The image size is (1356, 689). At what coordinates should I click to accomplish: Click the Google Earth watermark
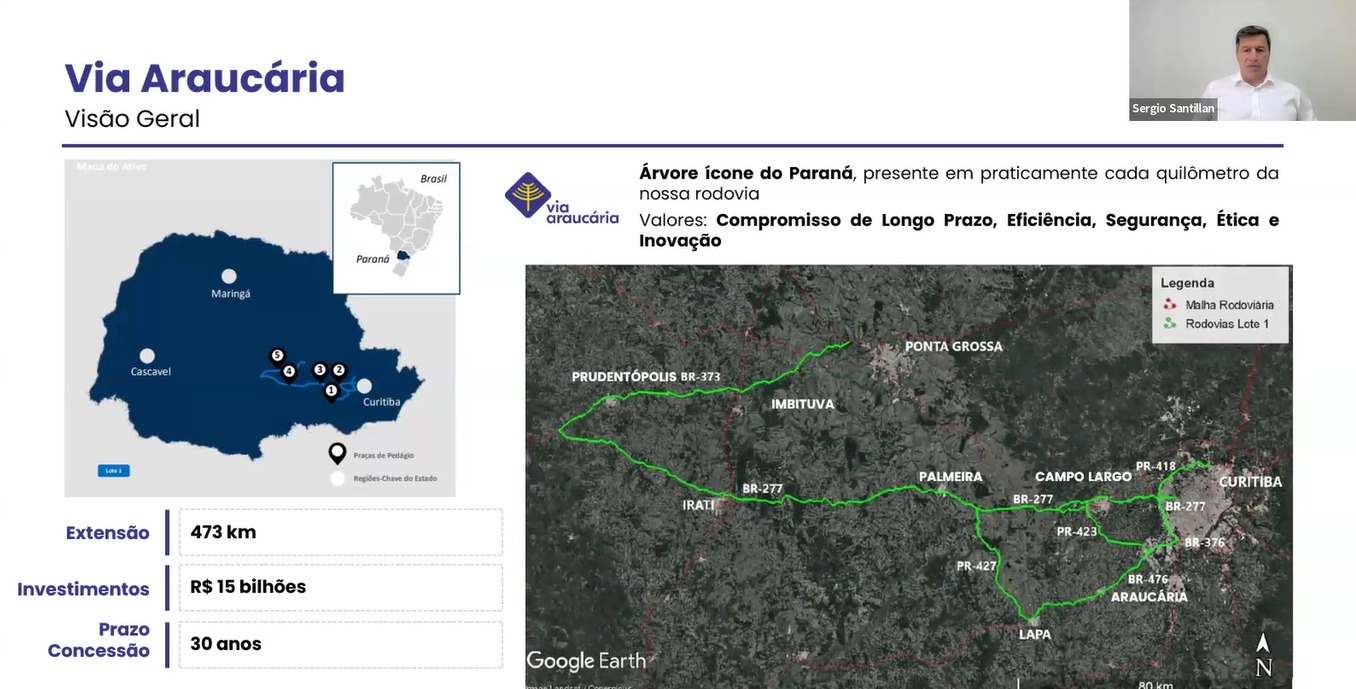(x=586, y=661)
